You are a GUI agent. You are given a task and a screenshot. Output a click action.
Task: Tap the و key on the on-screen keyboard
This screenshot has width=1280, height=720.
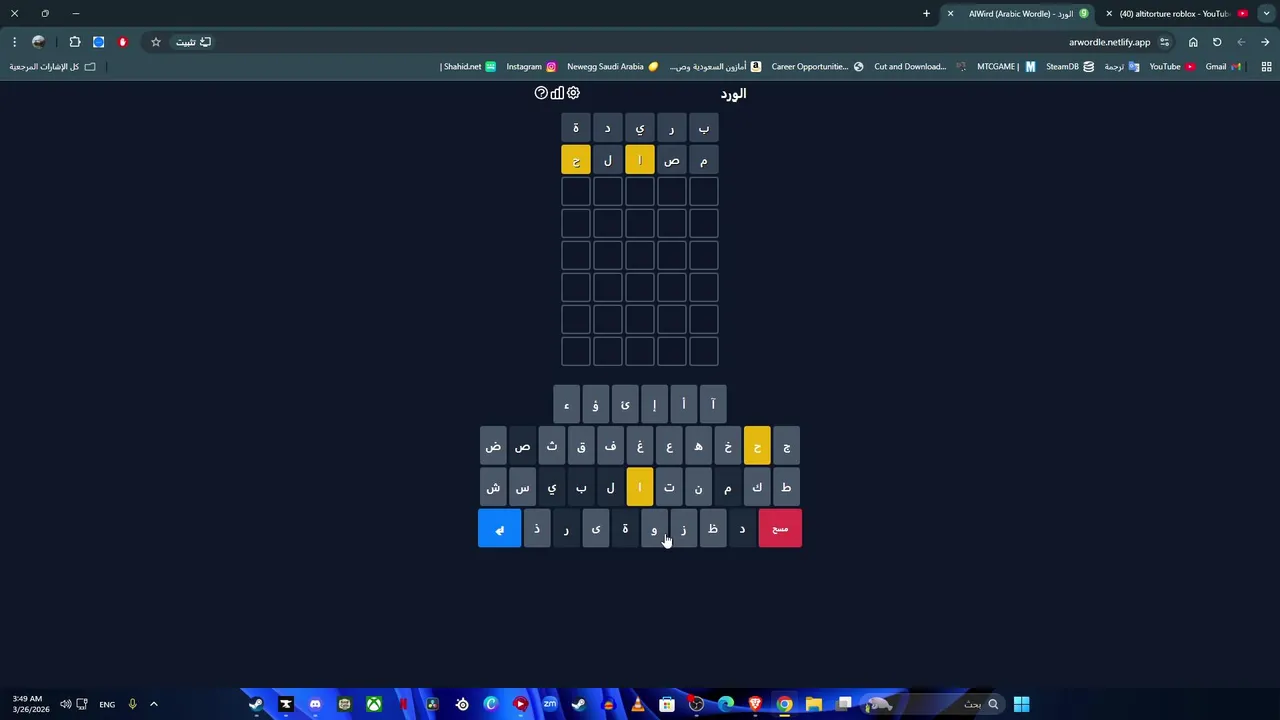pyautogui.click(x=654, y=528)
